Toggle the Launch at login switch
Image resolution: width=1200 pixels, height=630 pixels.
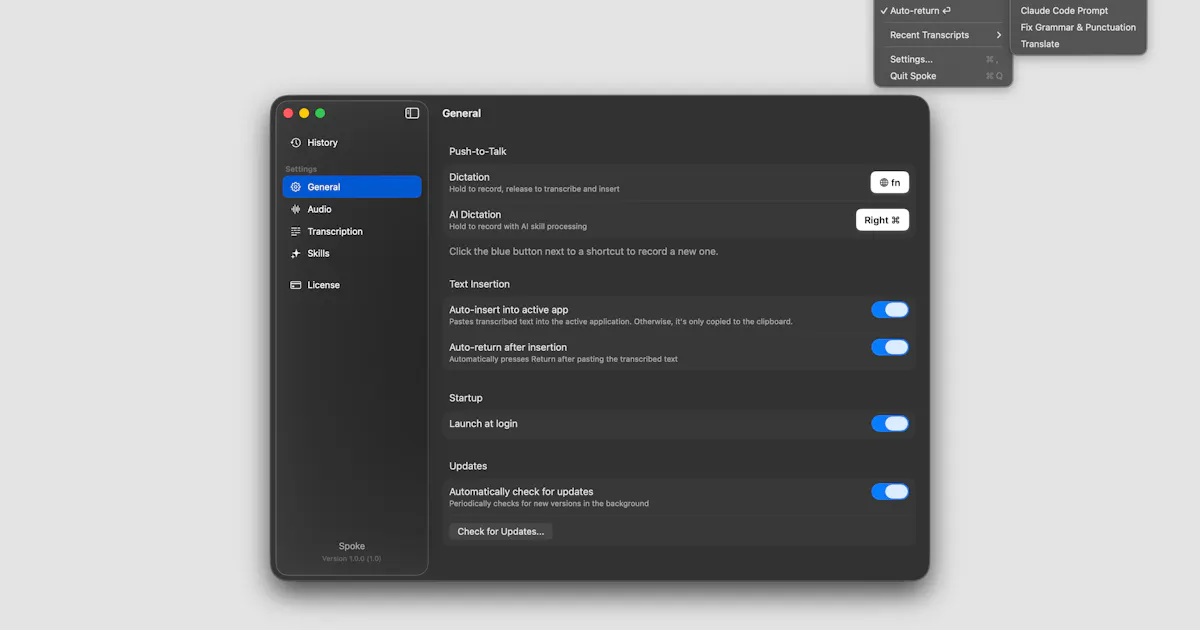coord(890,423)
